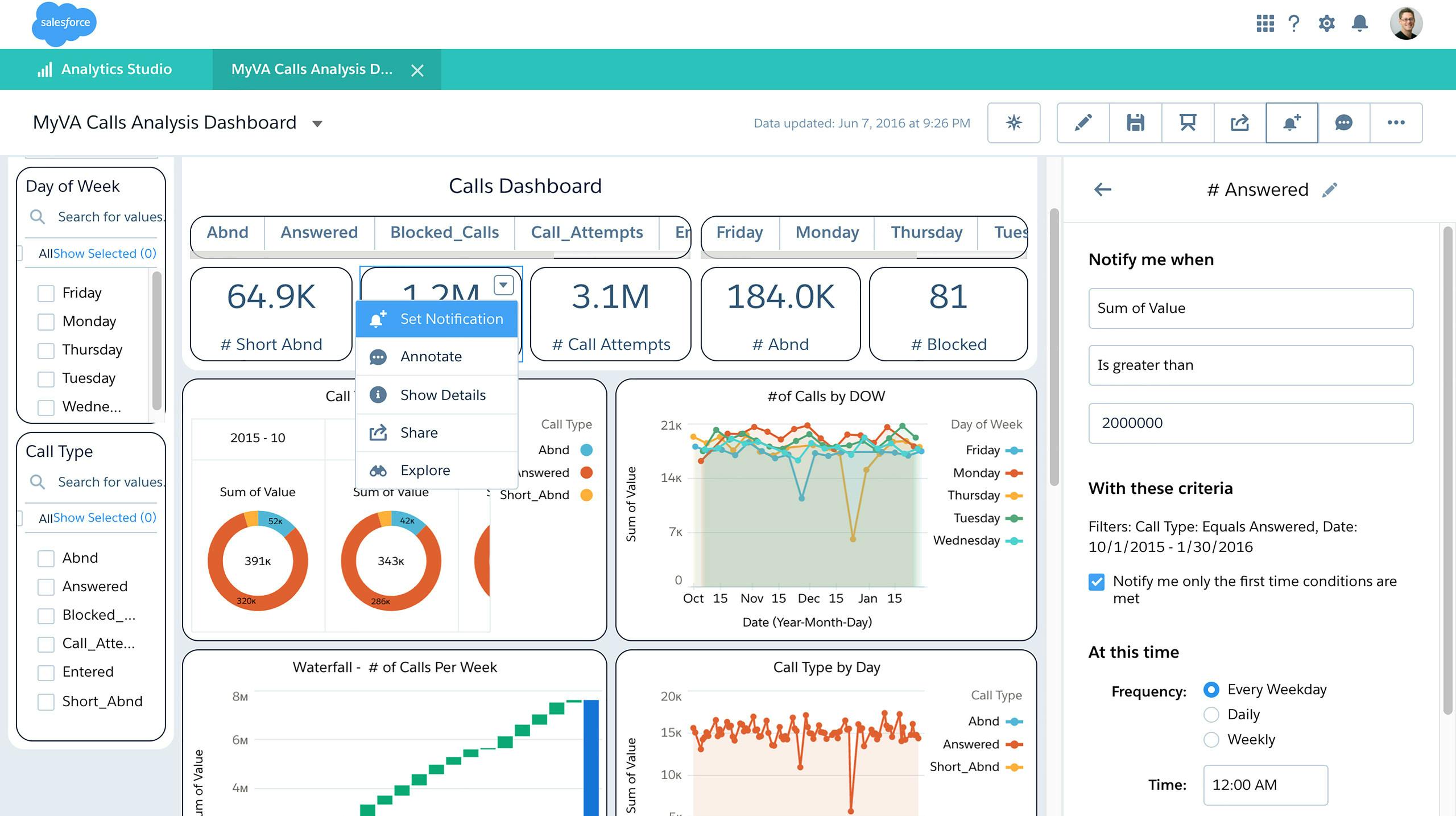The height and width of the screenshot is (816, 1456).
Task: Click the notification panel vertical scrollbar
Action: 1447,470
